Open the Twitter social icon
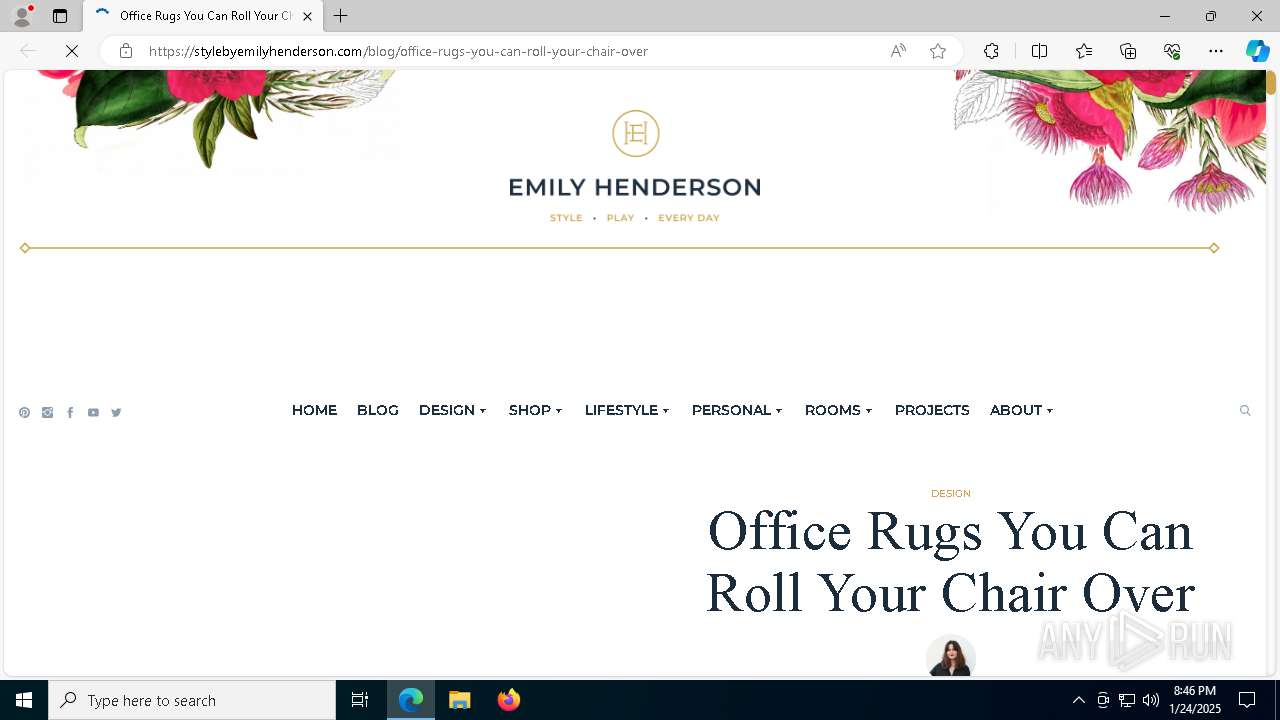Screen dimensions: 1280x720 tap(116, 412)
